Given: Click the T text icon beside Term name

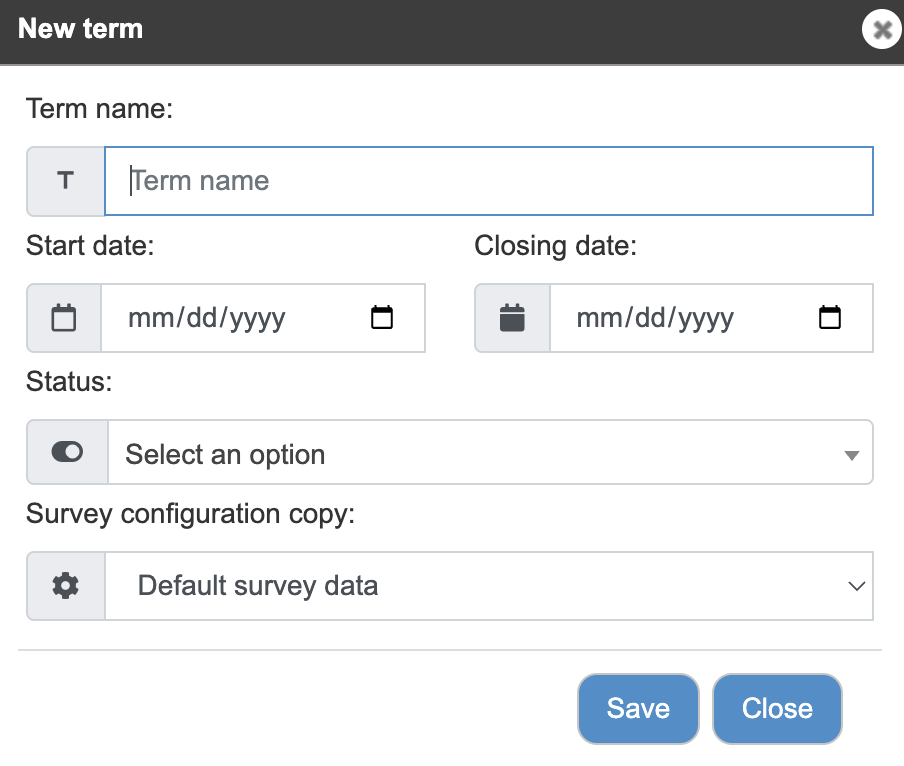Looking at the screenshot, I should click(66, 181).
